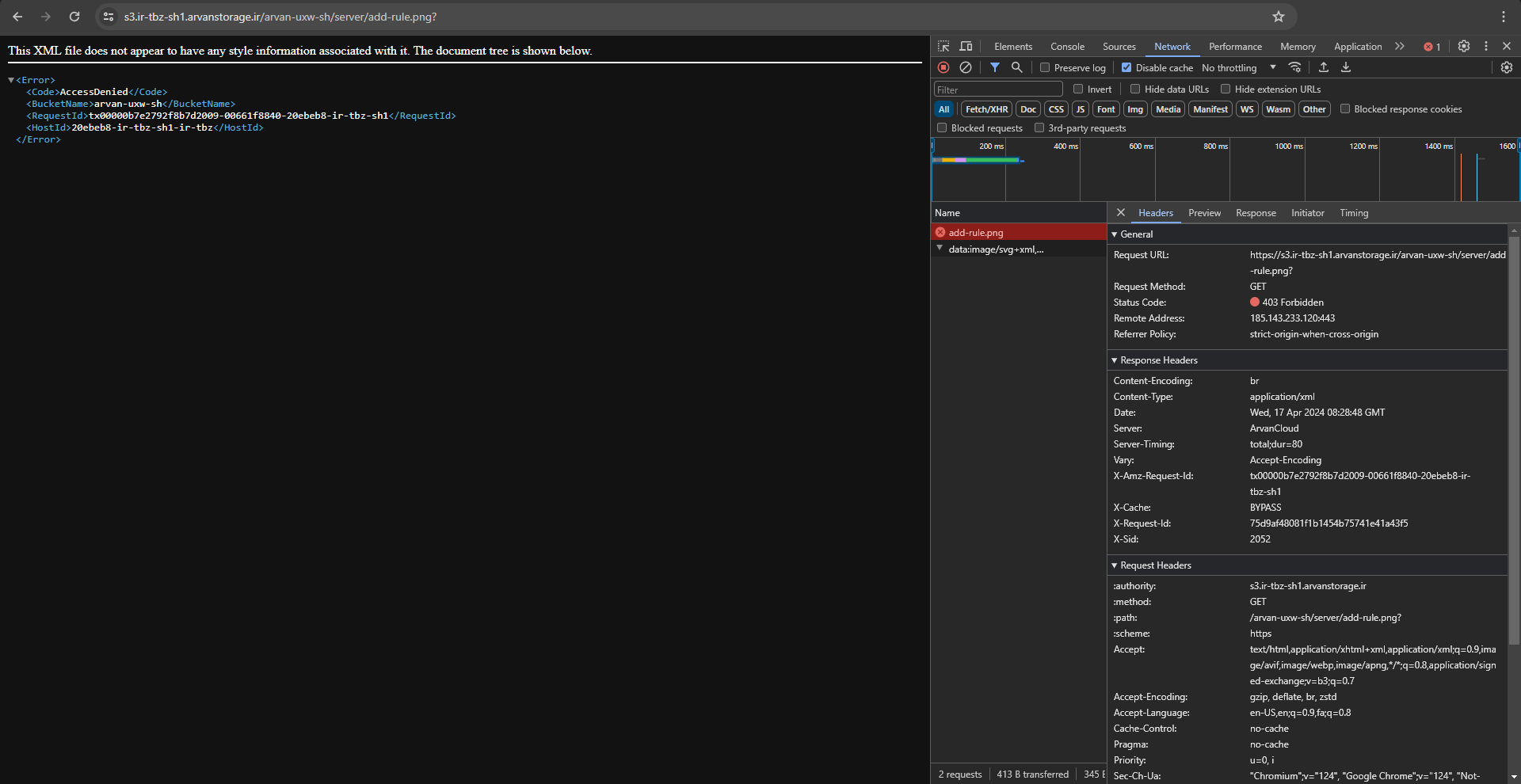Check the Invert filter checkbox
The image size is (1521, 784).
coord(1078,89)
